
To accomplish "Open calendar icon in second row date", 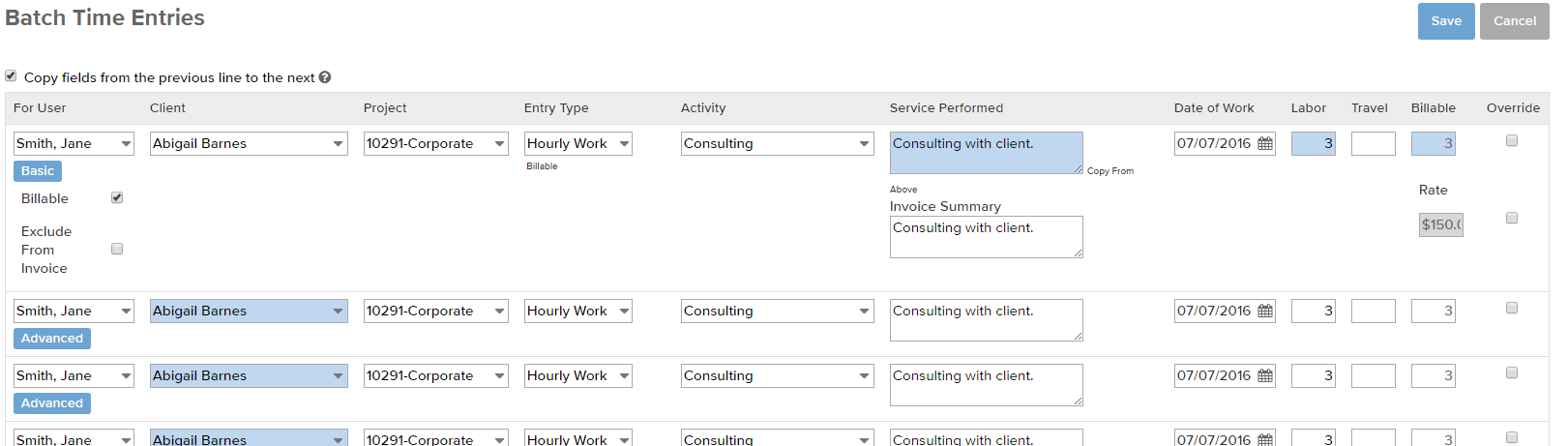I will click(x=1264, y=312).
